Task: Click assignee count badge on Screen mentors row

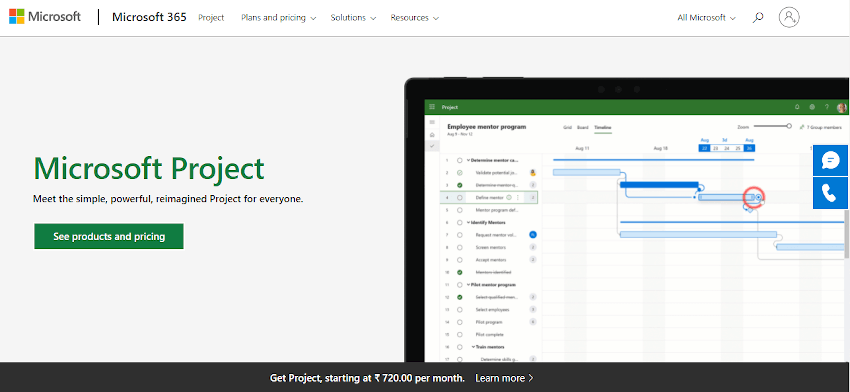Action: 533,247
